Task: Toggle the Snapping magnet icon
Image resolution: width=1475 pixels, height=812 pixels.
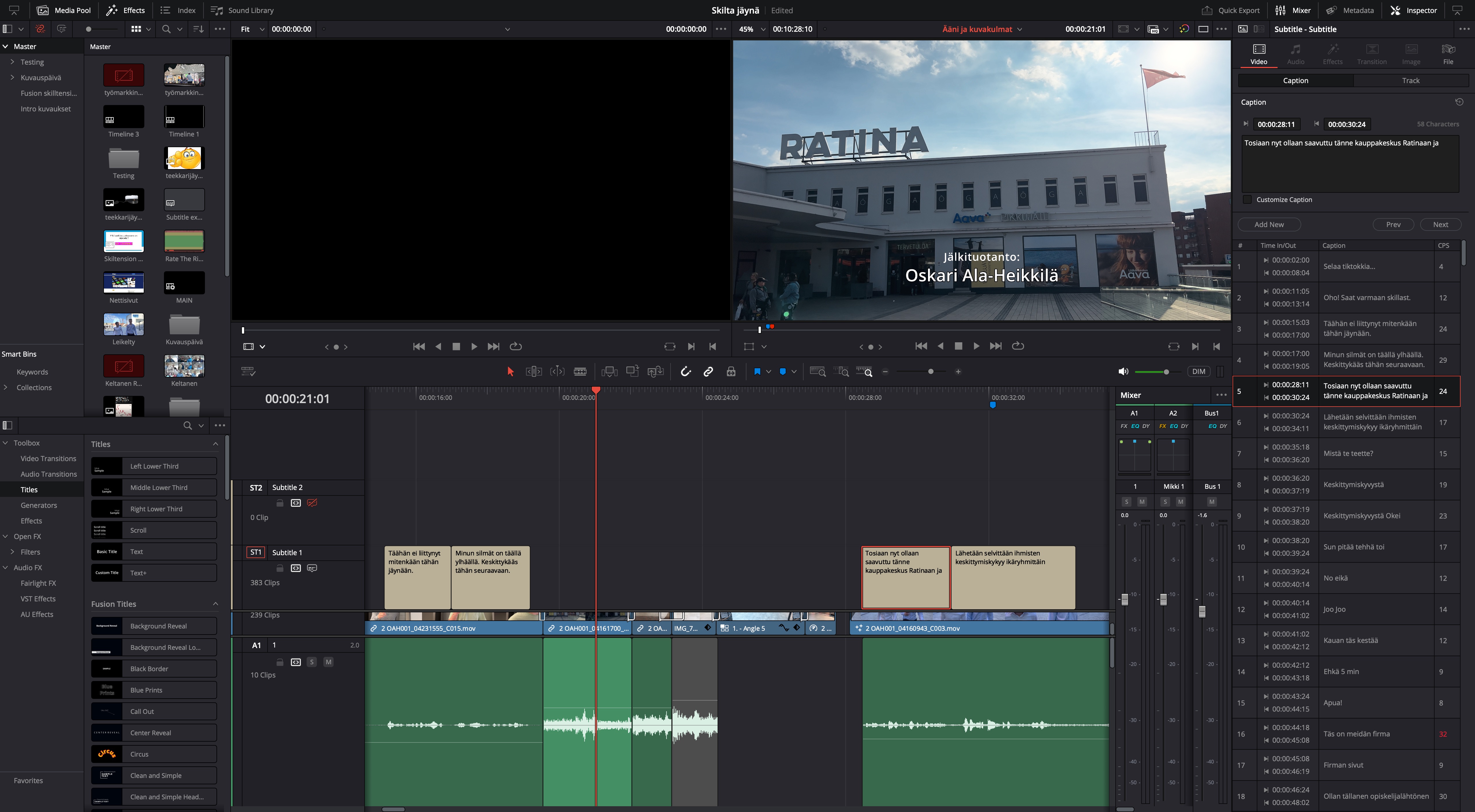Action: 685,372
